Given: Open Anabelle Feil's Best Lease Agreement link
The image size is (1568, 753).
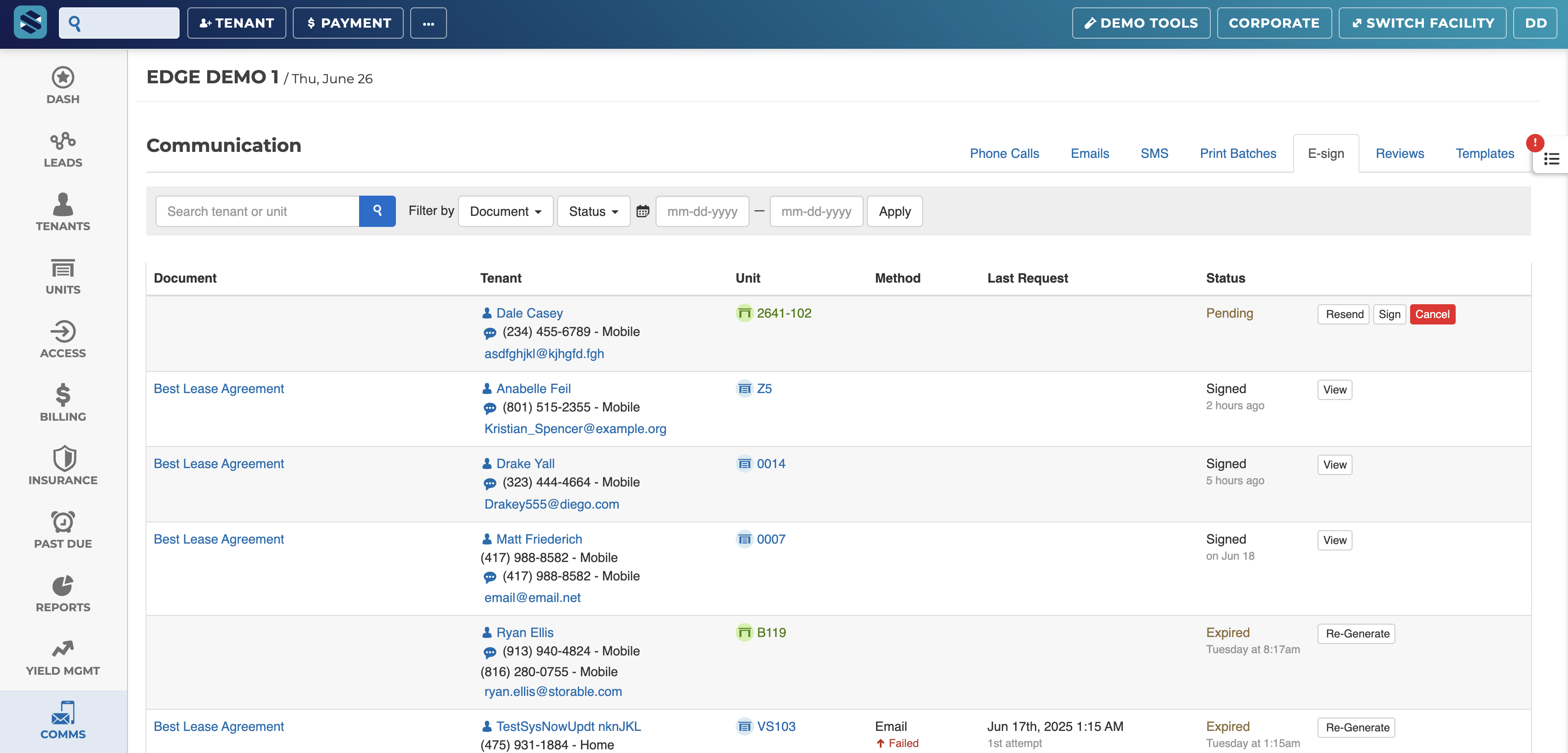Looking at the screenshot, I should pyautogui.click(x=219, y=388).
